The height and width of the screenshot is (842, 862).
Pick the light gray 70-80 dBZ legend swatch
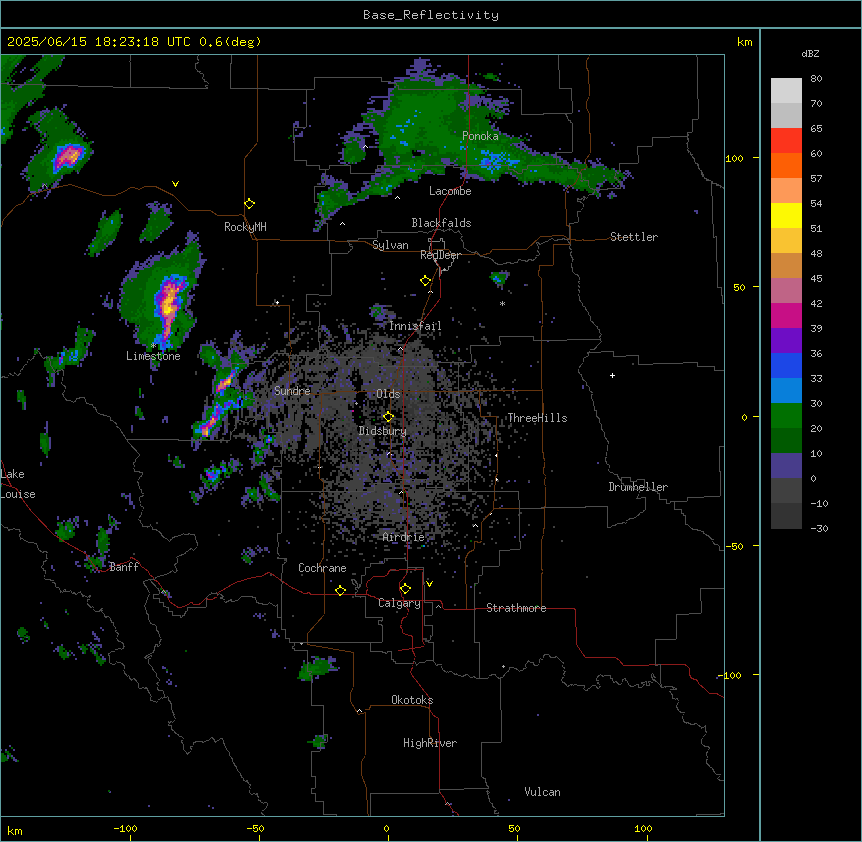click(x=786, y=90)
